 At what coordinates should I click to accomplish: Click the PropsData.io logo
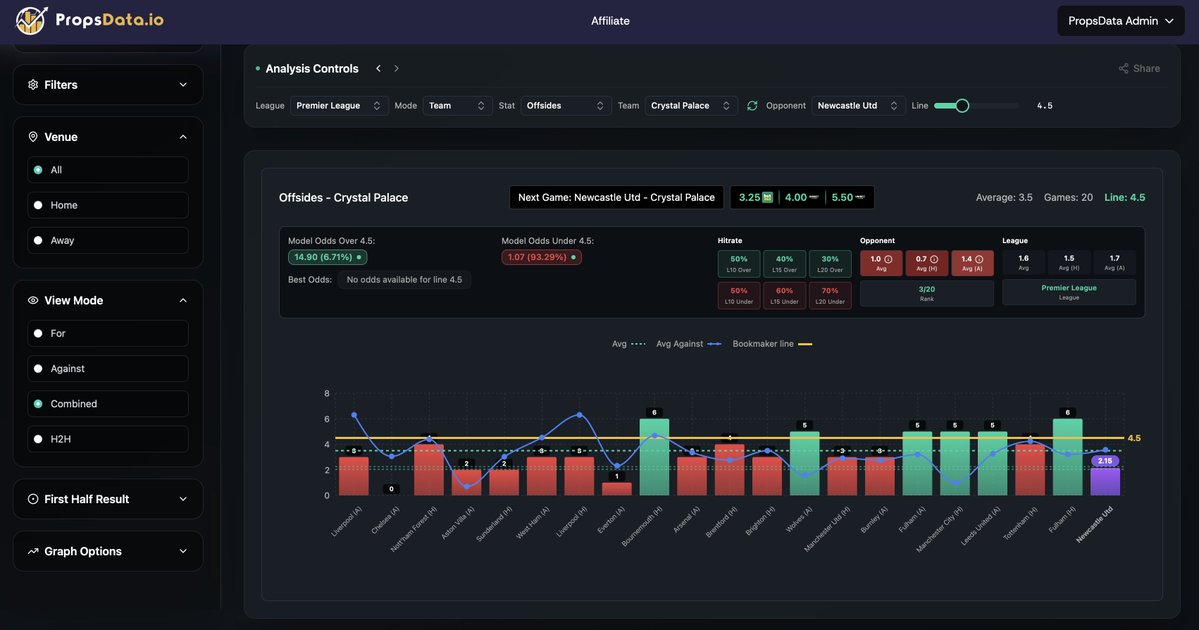(89, 21)
